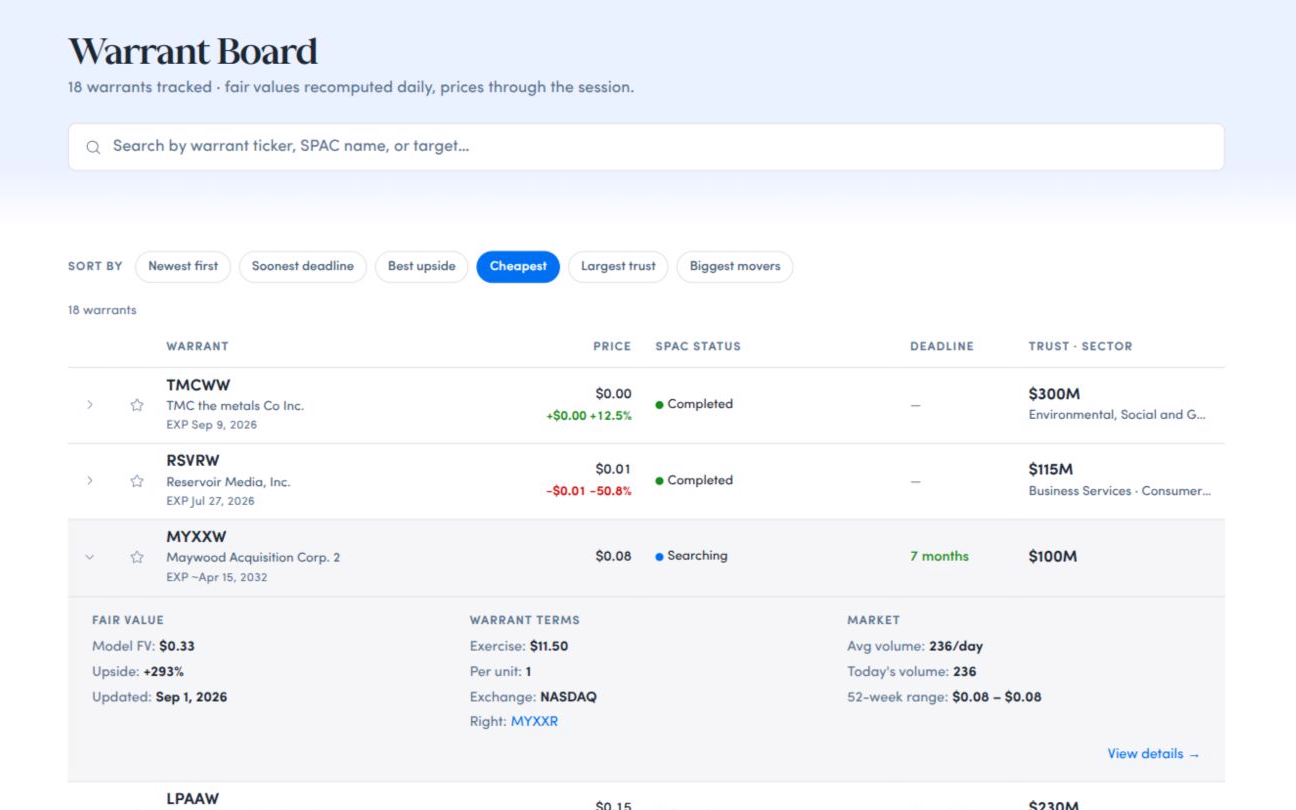Collapse the MYXXW row
Screen dimensions: 1296x810
coord(90,557)
